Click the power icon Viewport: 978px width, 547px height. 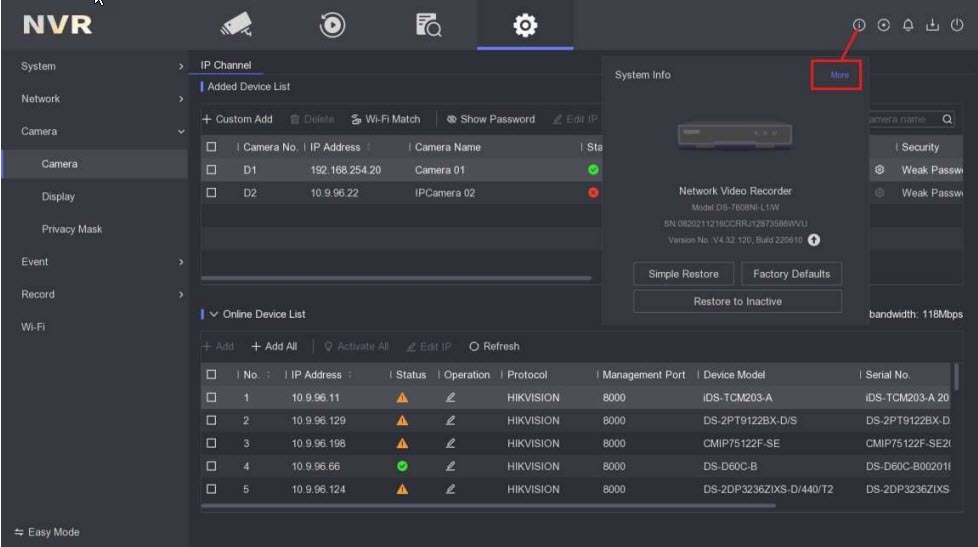[957, 26]
